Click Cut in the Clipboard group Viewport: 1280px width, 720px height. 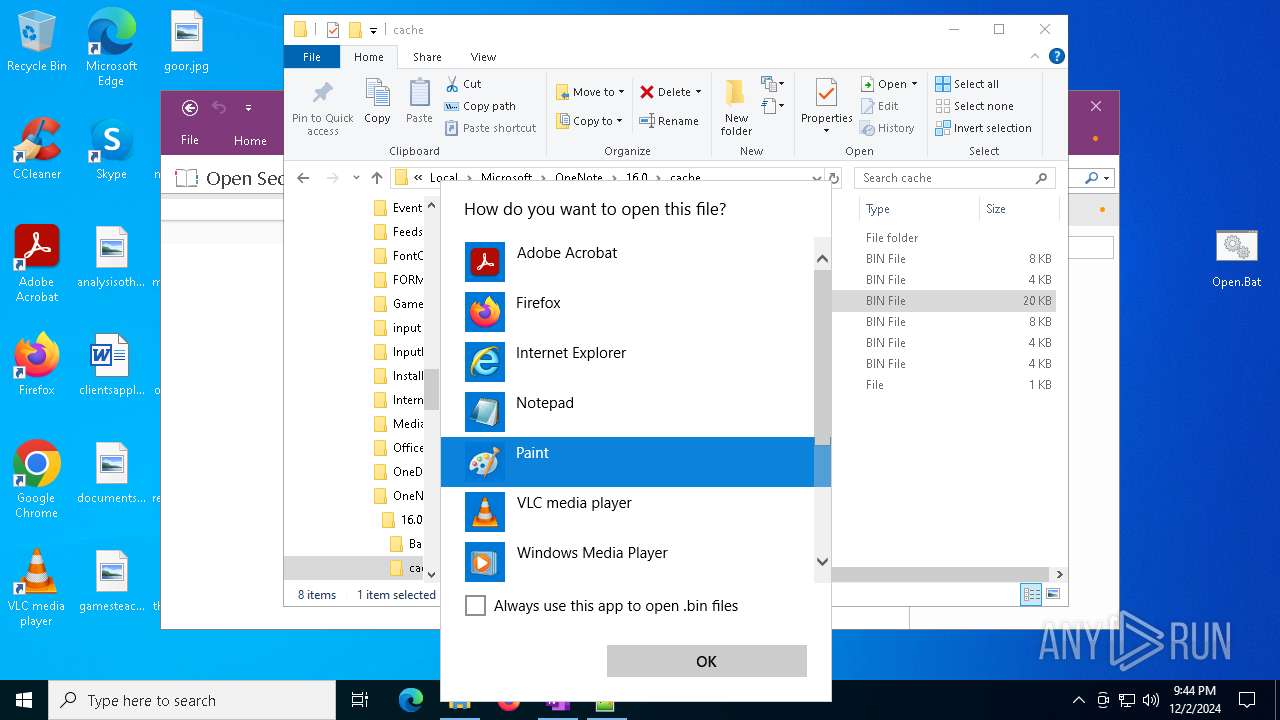click(463, 84)
